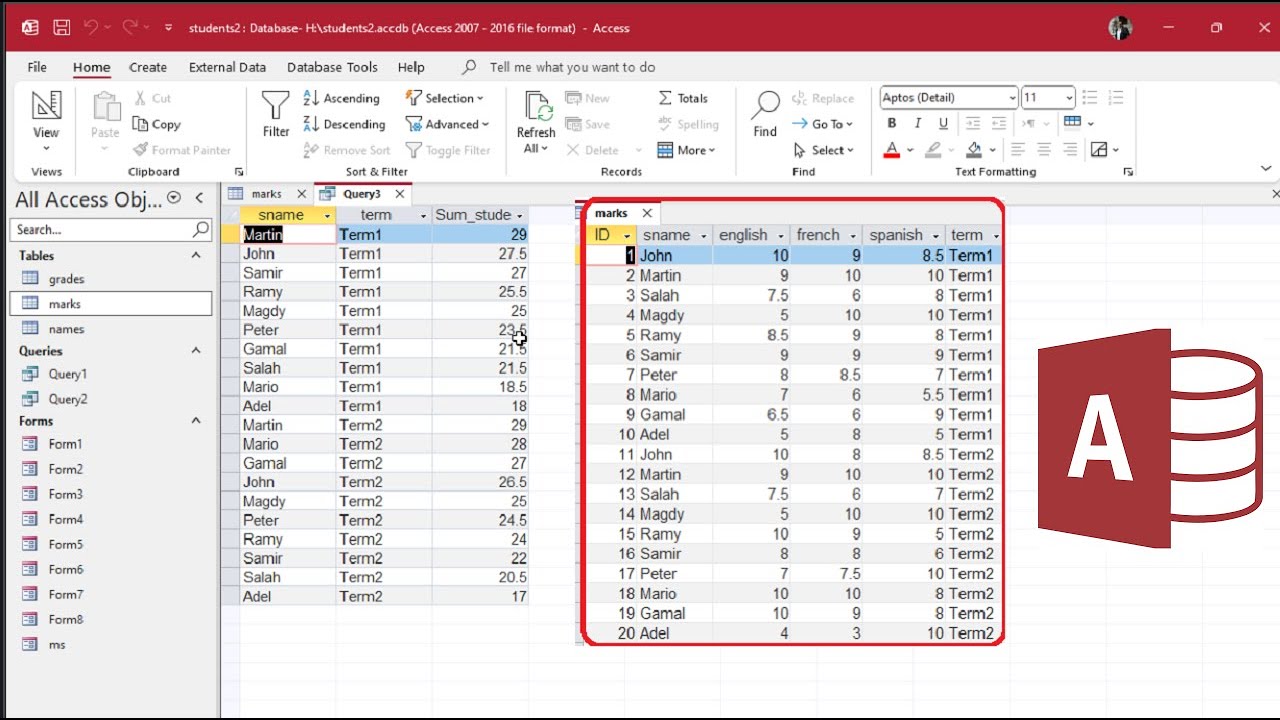The width and height of the screenshot is (1280, 720).
Task: Click the Save record command
Action: tap(588, 124)
